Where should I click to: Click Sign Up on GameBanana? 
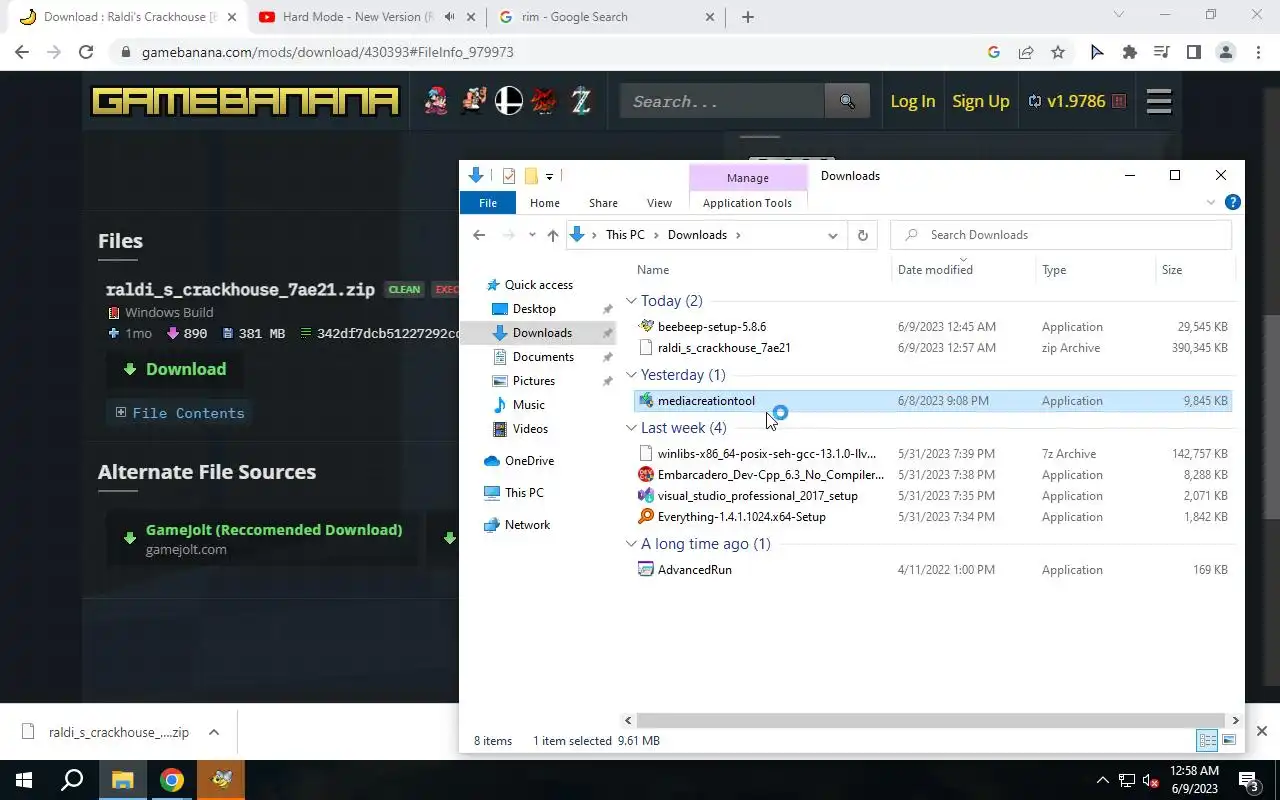point(981,101)
